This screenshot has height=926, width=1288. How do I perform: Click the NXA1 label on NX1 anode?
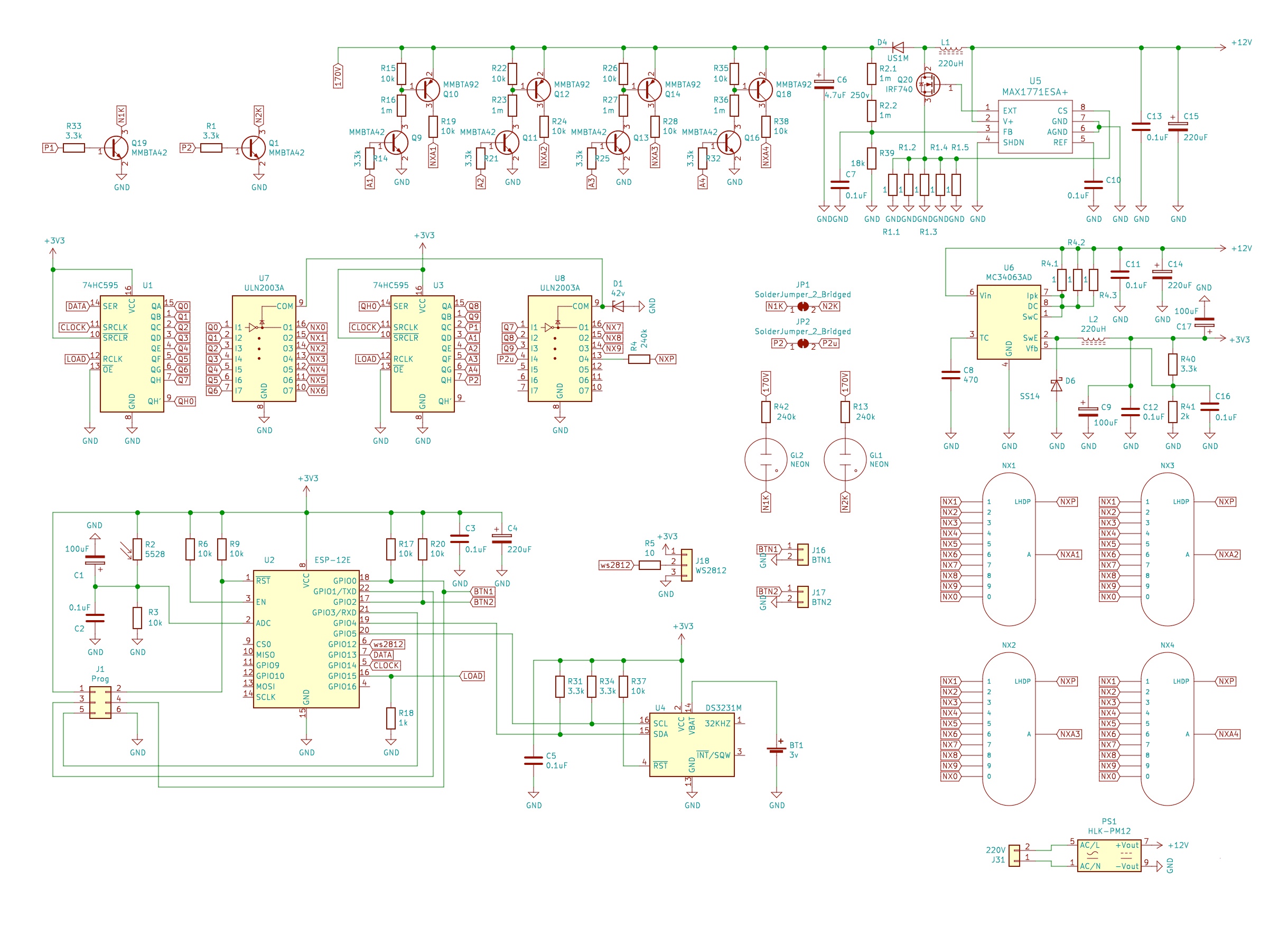(1069, 555)
